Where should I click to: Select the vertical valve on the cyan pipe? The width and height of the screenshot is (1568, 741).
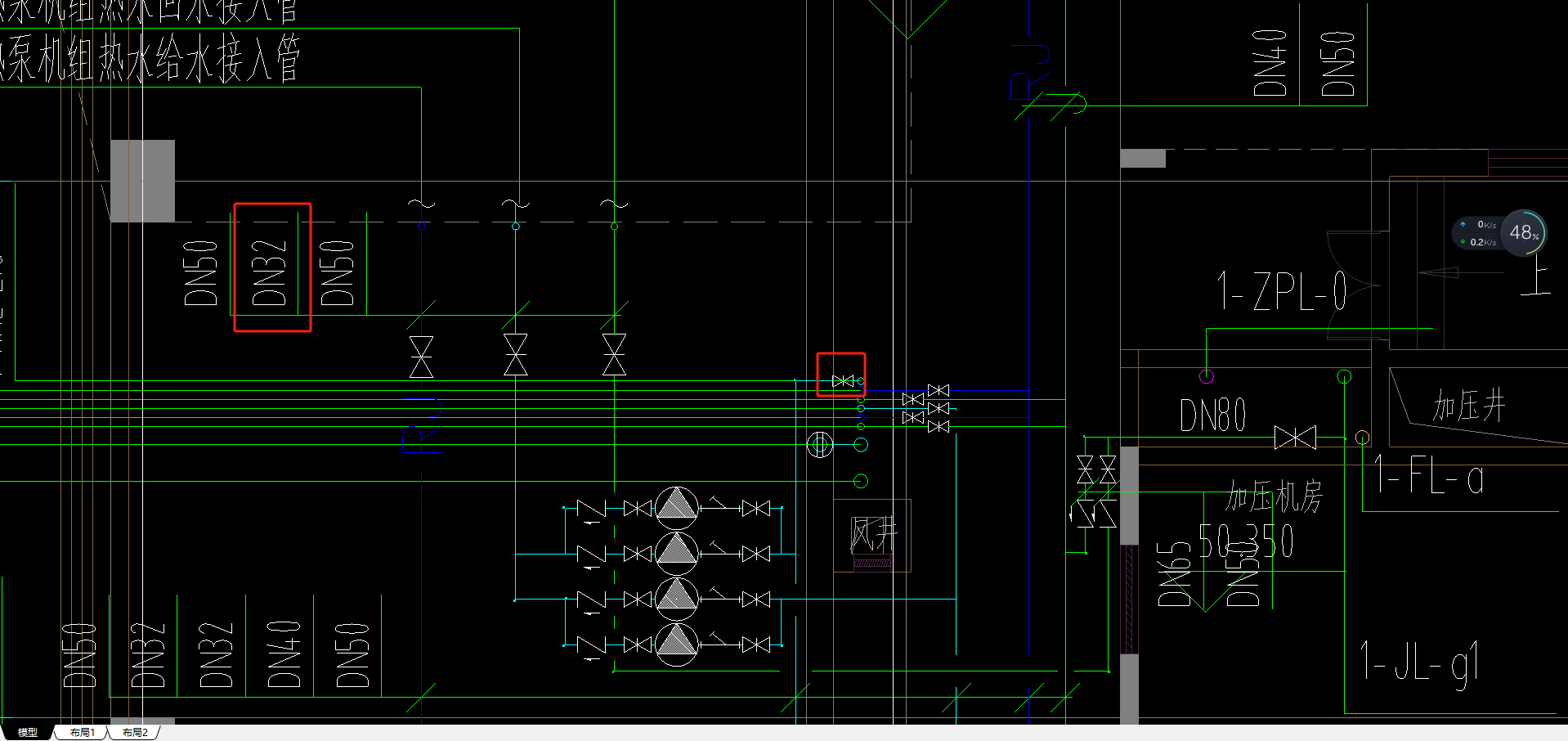tap(516, 355)
